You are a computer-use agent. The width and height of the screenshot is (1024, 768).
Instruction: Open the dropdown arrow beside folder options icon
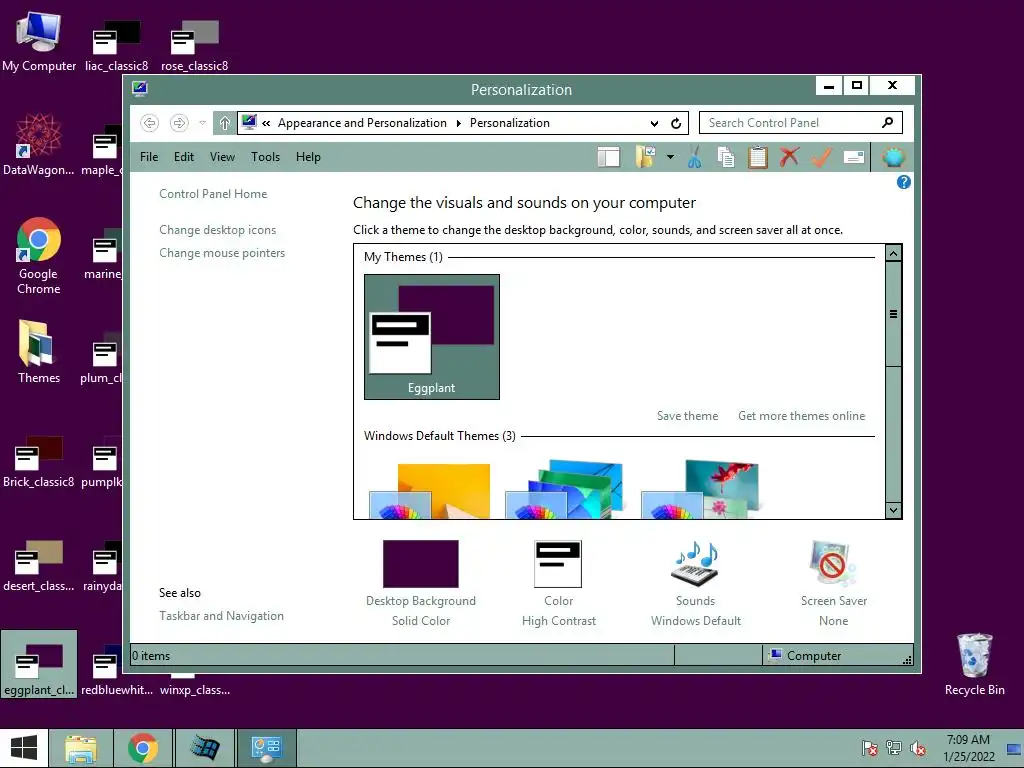670,157
